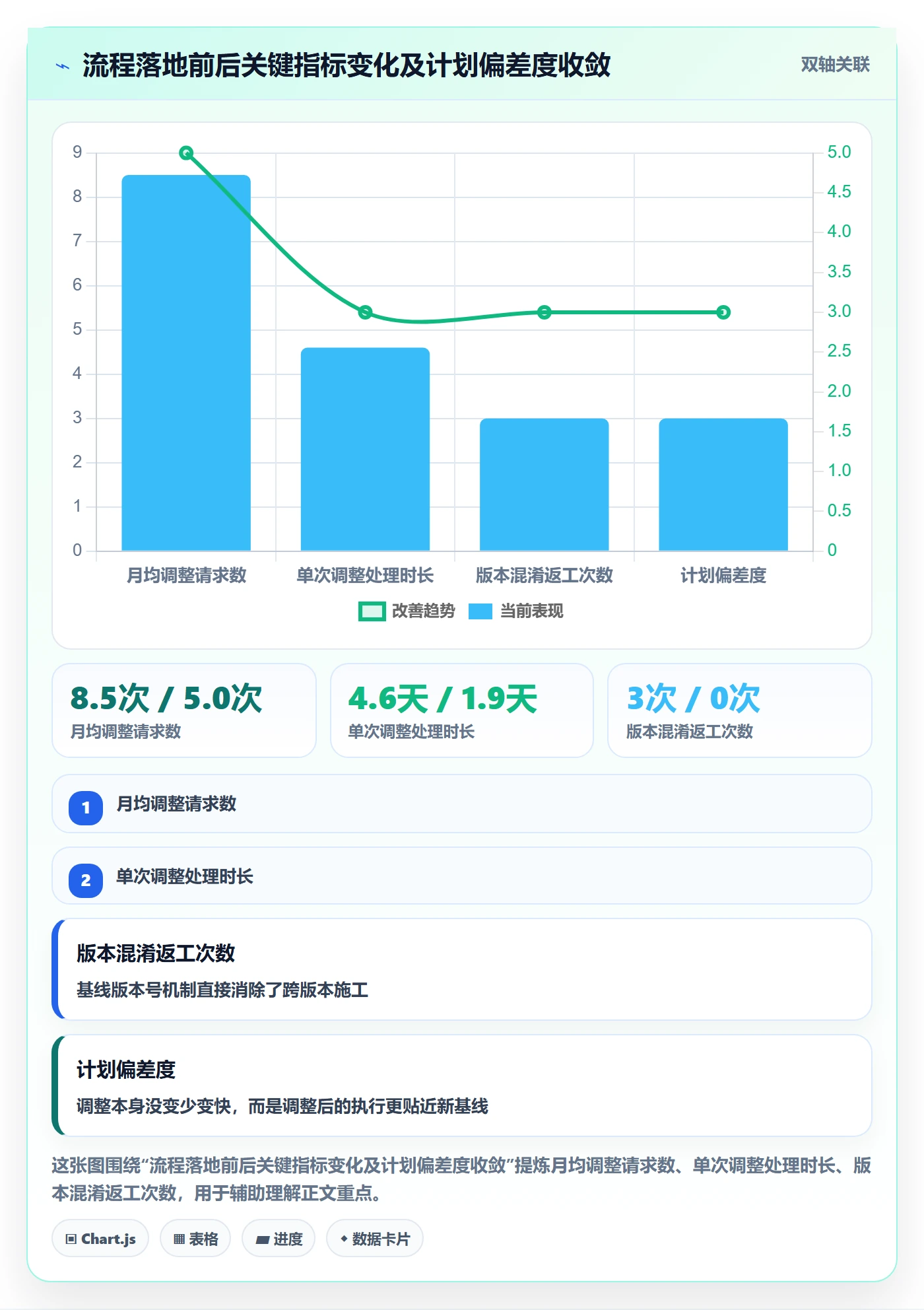This screenshot has height=1310, width=924.
Task: Click the x-axis label 计划偏差度
Action: point(723,576)
